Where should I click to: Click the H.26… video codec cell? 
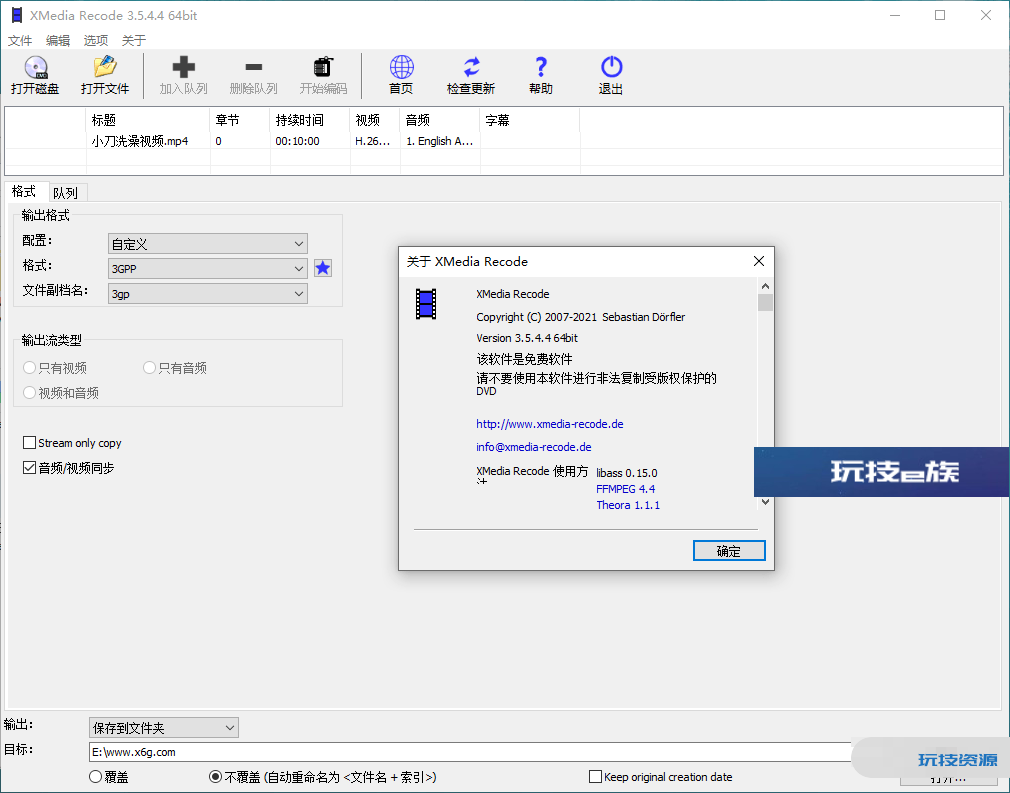[x=373, y=141]
